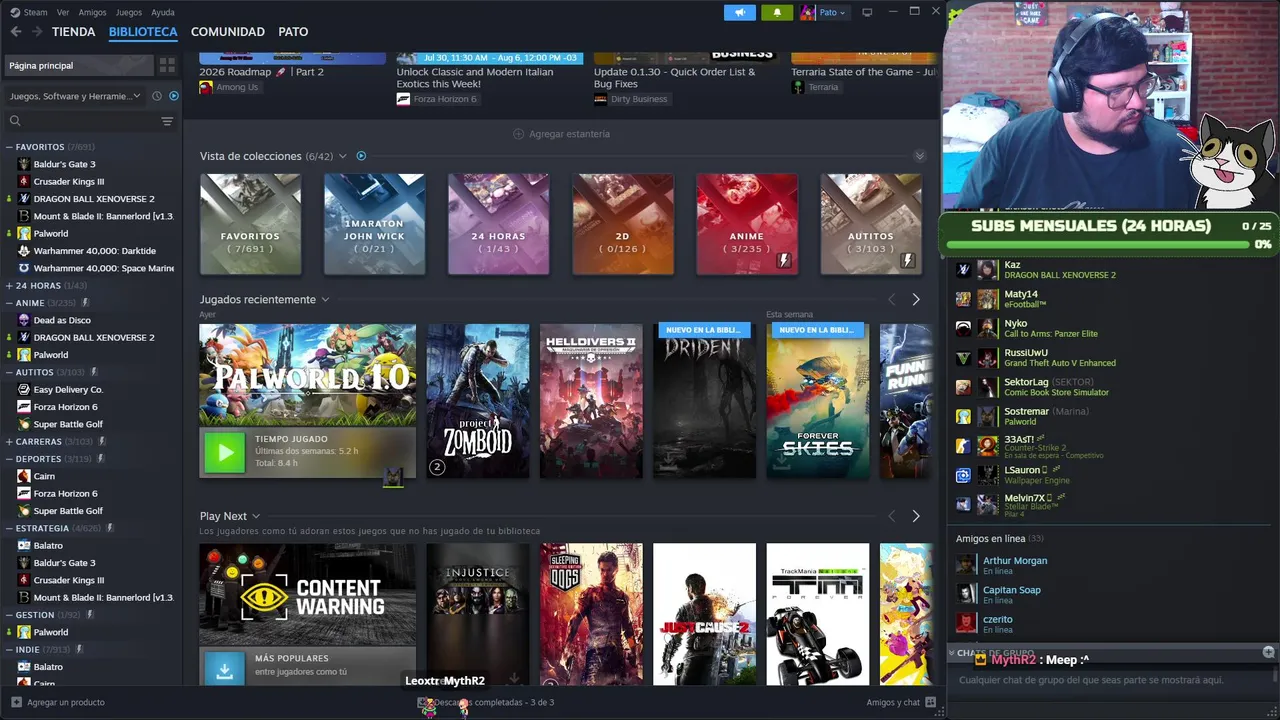The image size is (1280, 720).
Task: Open the FAVORITOS collection tile
Action: tap(250, 224)
